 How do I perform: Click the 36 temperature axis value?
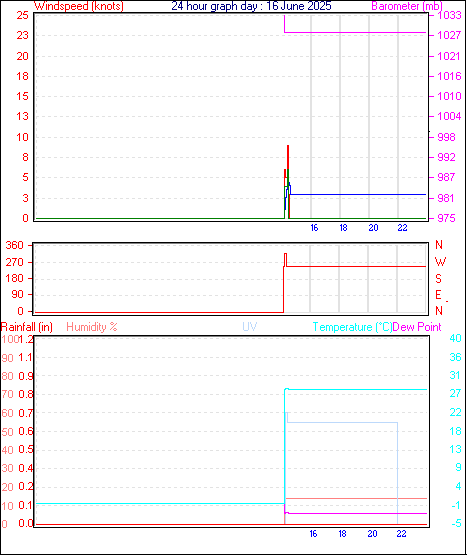coord(455,357)
